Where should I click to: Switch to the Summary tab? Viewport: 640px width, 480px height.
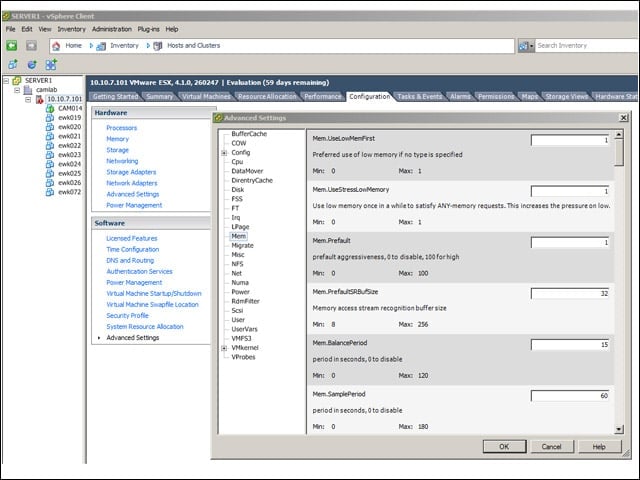(160, 97)
